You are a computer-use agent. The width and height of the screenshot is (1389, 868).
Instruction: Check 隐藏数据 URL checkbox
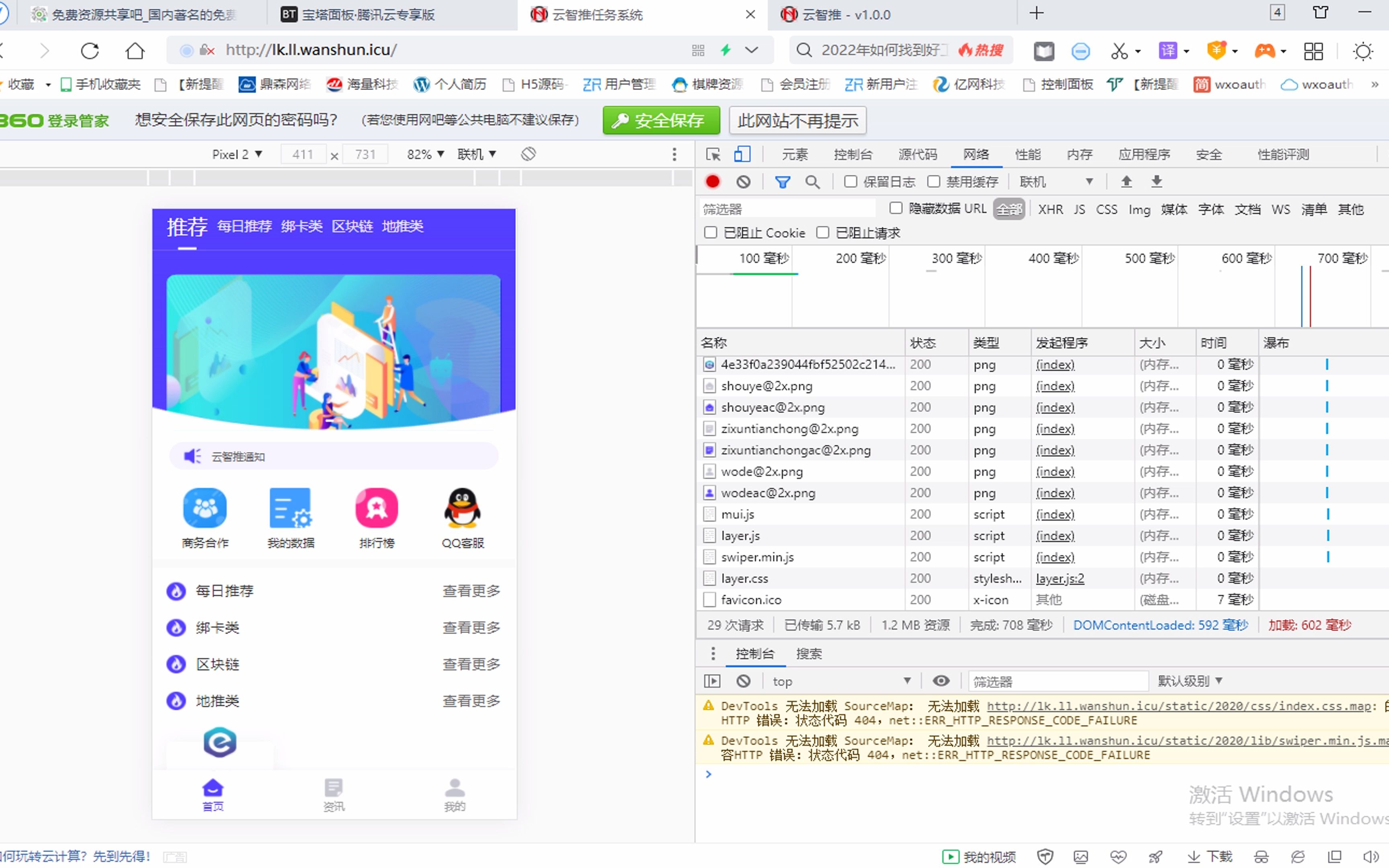point(896,208)
